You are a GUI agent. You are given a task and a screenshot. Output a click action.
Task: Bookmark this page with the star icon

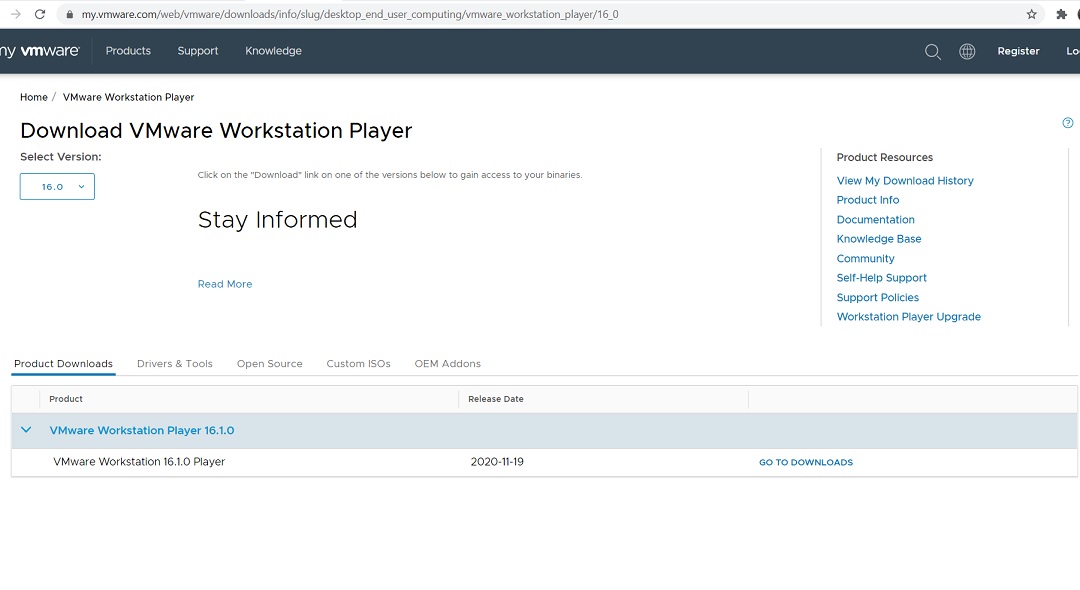coord(1031,14)
